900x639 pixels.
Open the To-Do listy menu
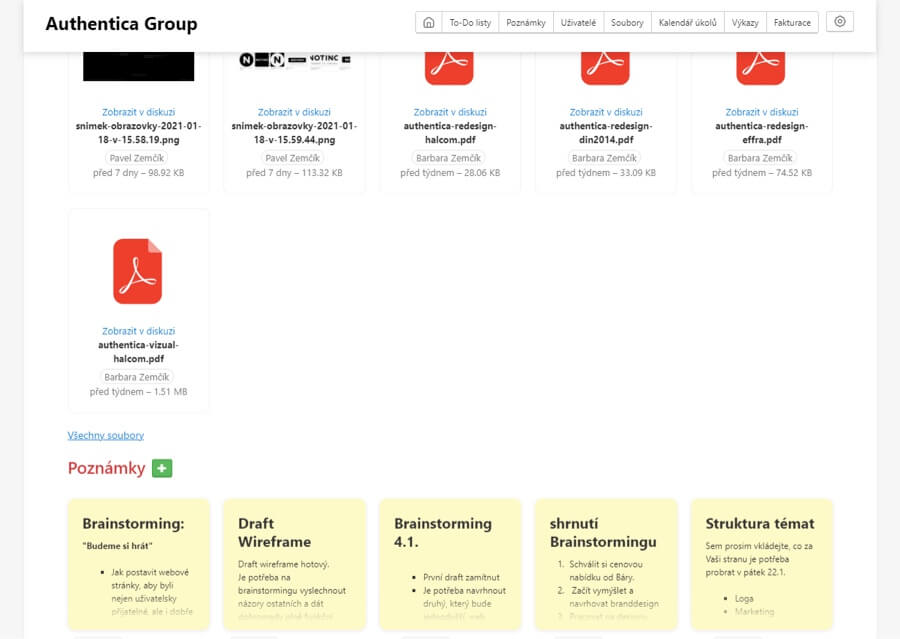pyautogui.click(x=470, y=22)
